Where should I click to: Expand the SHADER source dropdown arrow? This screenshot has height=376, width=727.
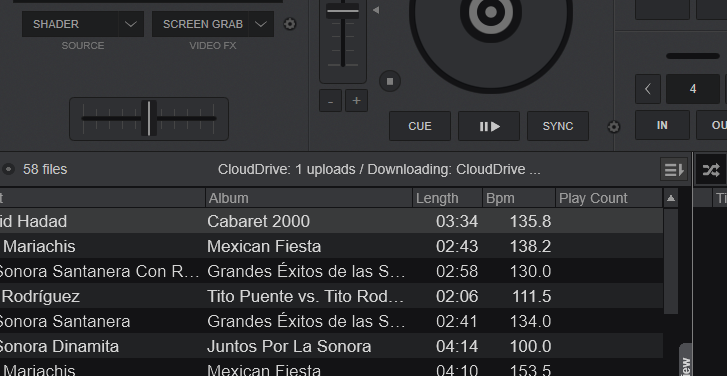click(131, 24)
